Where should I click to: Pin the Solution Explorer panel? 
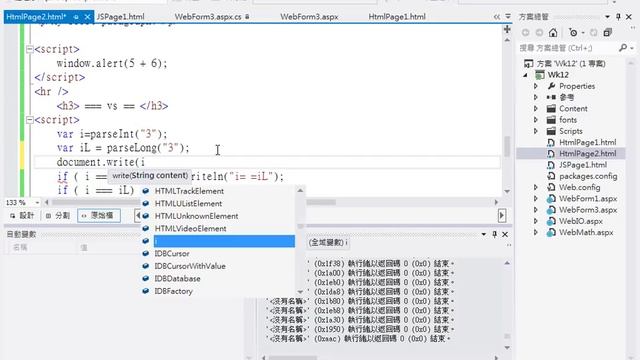618,17
